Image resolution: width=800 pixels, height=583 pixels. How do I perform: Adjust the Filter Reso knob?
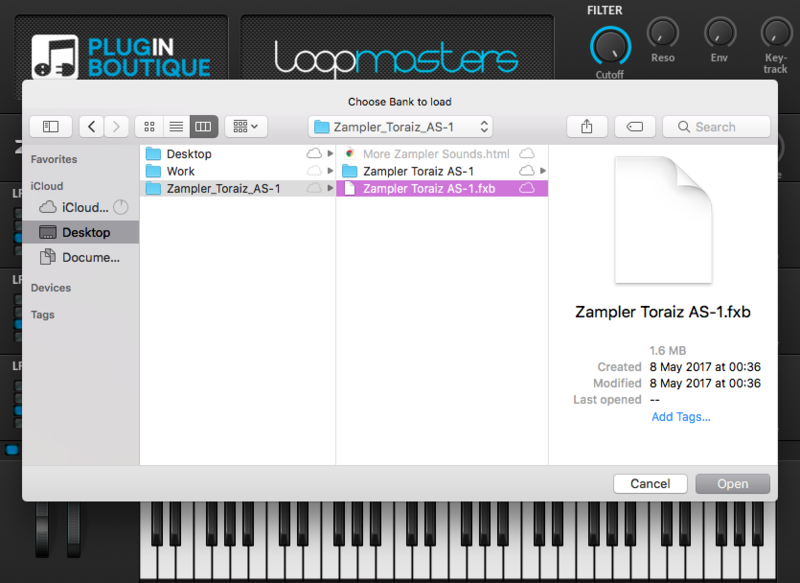pyautogui.click(x=663, y=34)
